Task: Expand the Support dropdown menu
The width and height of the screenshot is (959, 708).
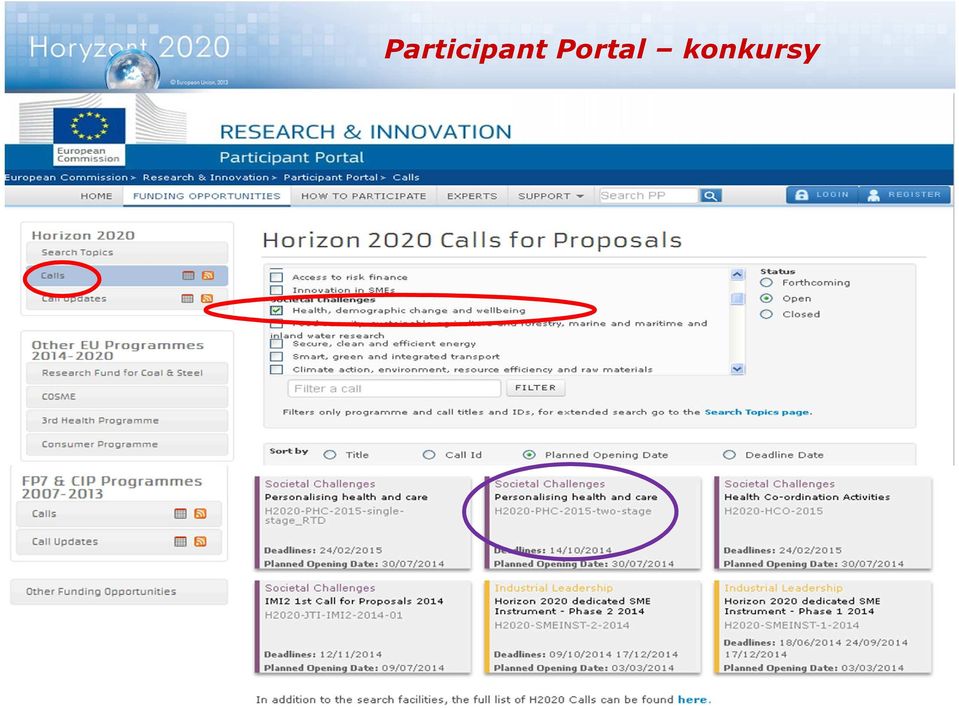Action: point(550,196)
